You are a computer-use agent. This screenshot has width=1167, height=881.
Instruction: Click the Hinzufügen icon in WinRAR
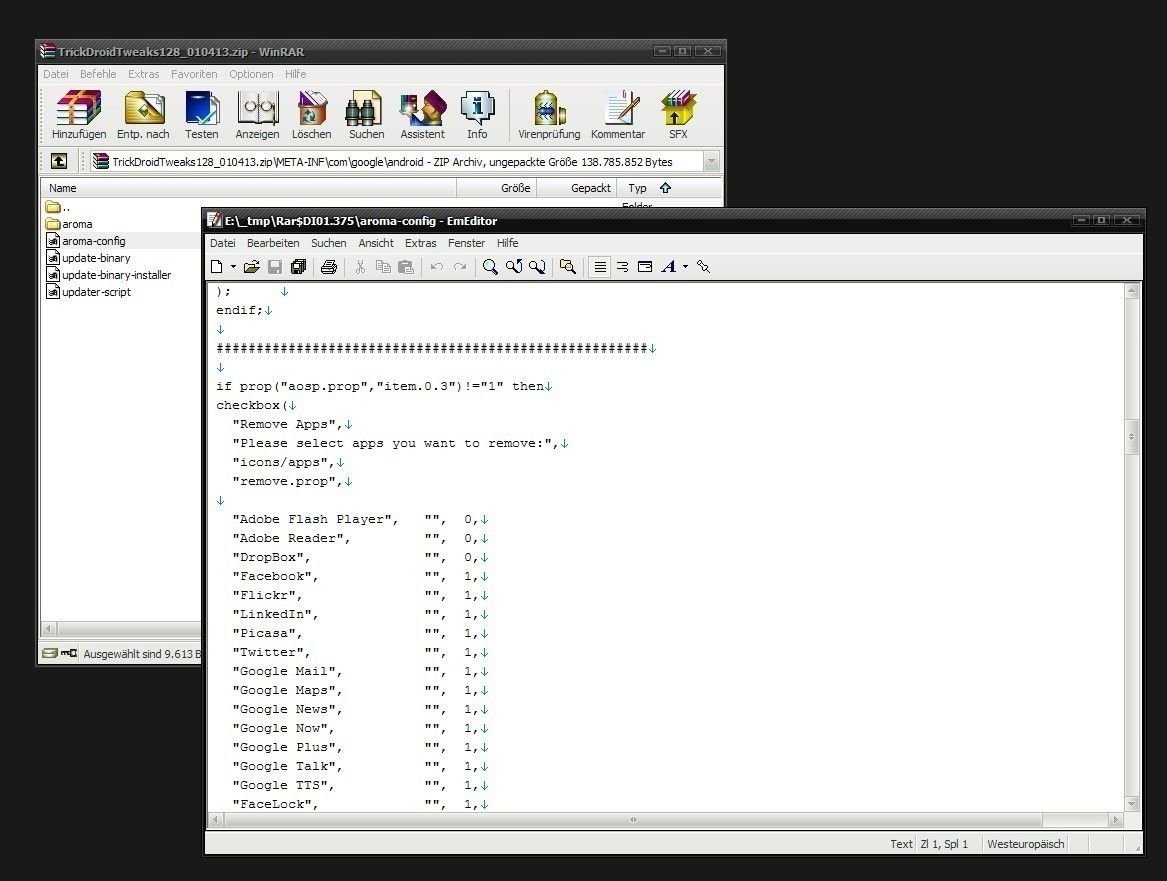coord(79,115)
